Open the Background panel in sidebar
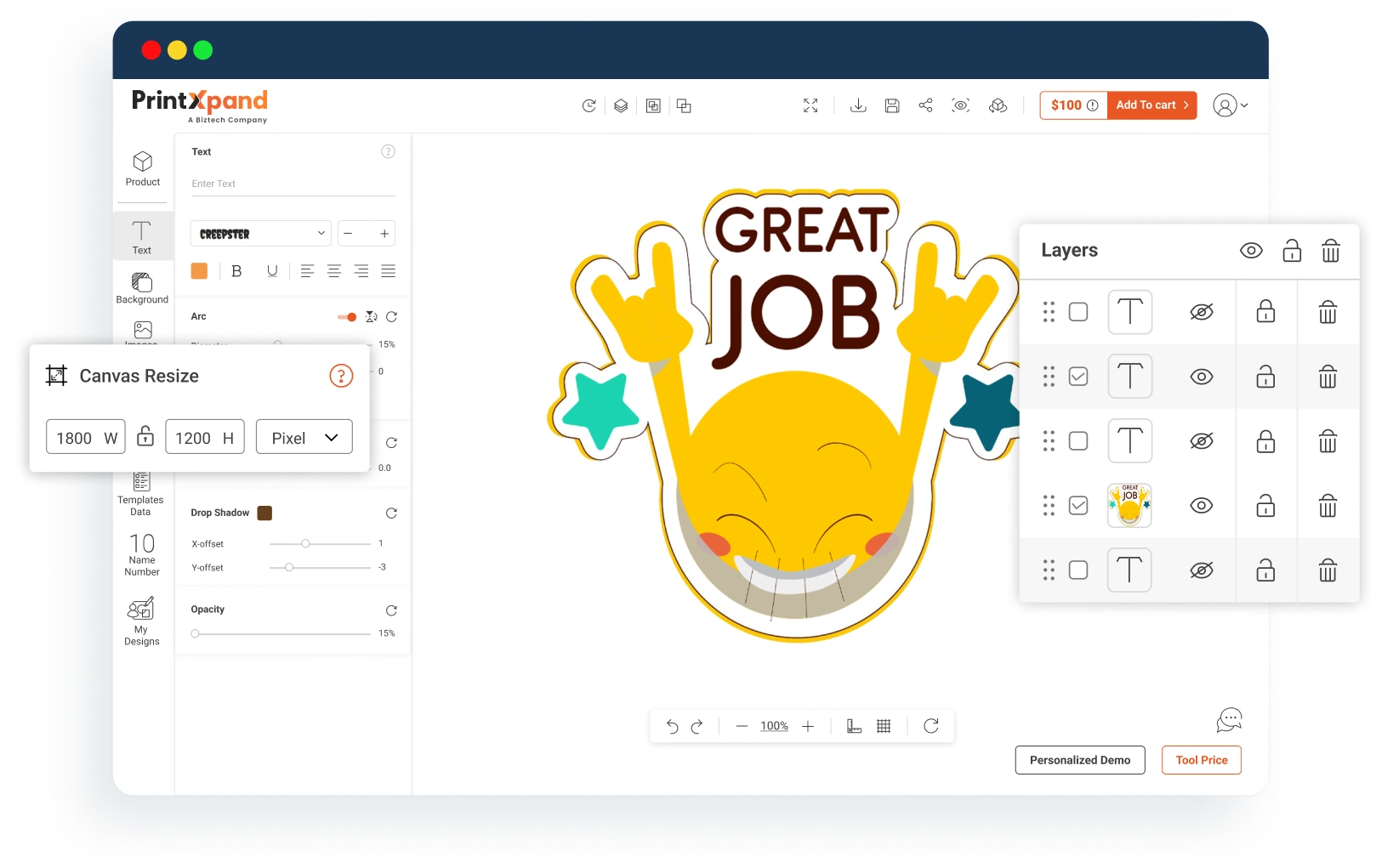Screen dimensions: 1376x868 (x=142, y=288)
